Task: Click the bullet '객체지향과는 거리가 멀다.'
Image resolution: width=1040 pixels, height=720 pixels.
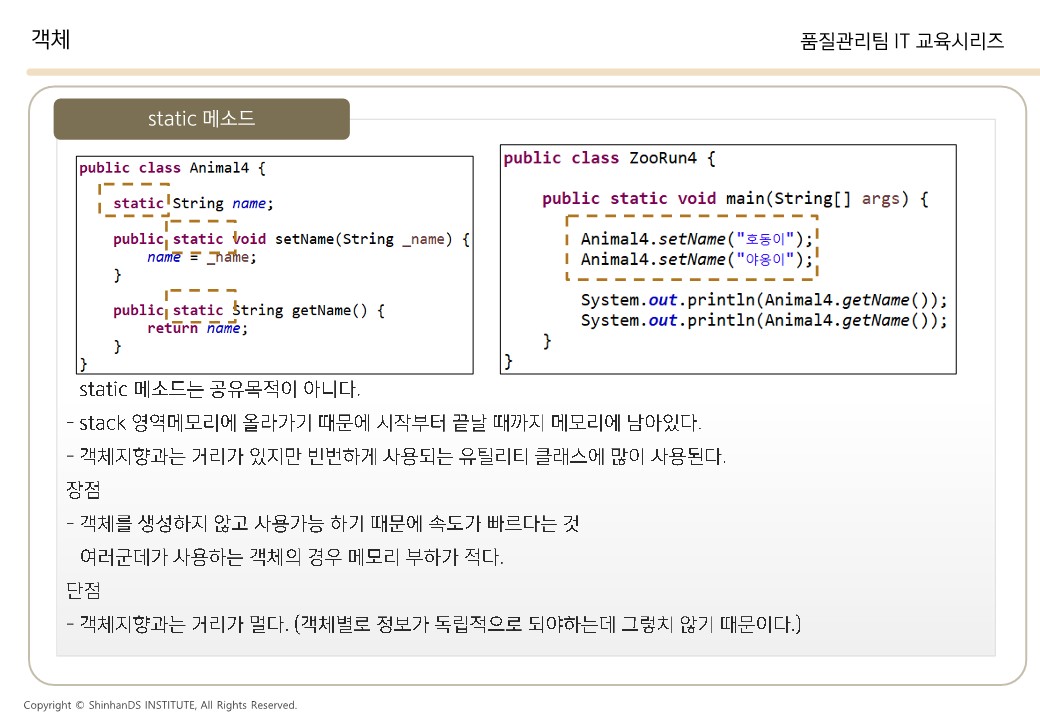Action: (434, 624)
